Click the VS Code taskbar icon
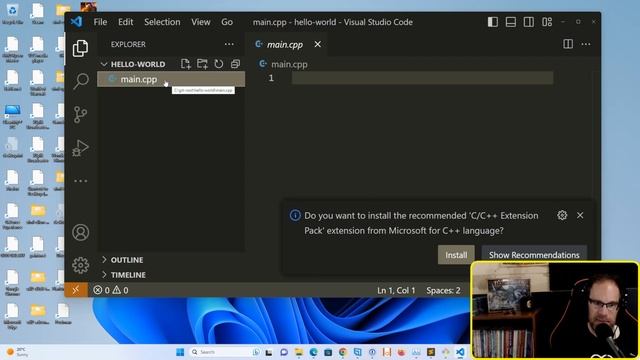Image resolution: width=640 pixels, height=360 pixels. coord(460,352)
